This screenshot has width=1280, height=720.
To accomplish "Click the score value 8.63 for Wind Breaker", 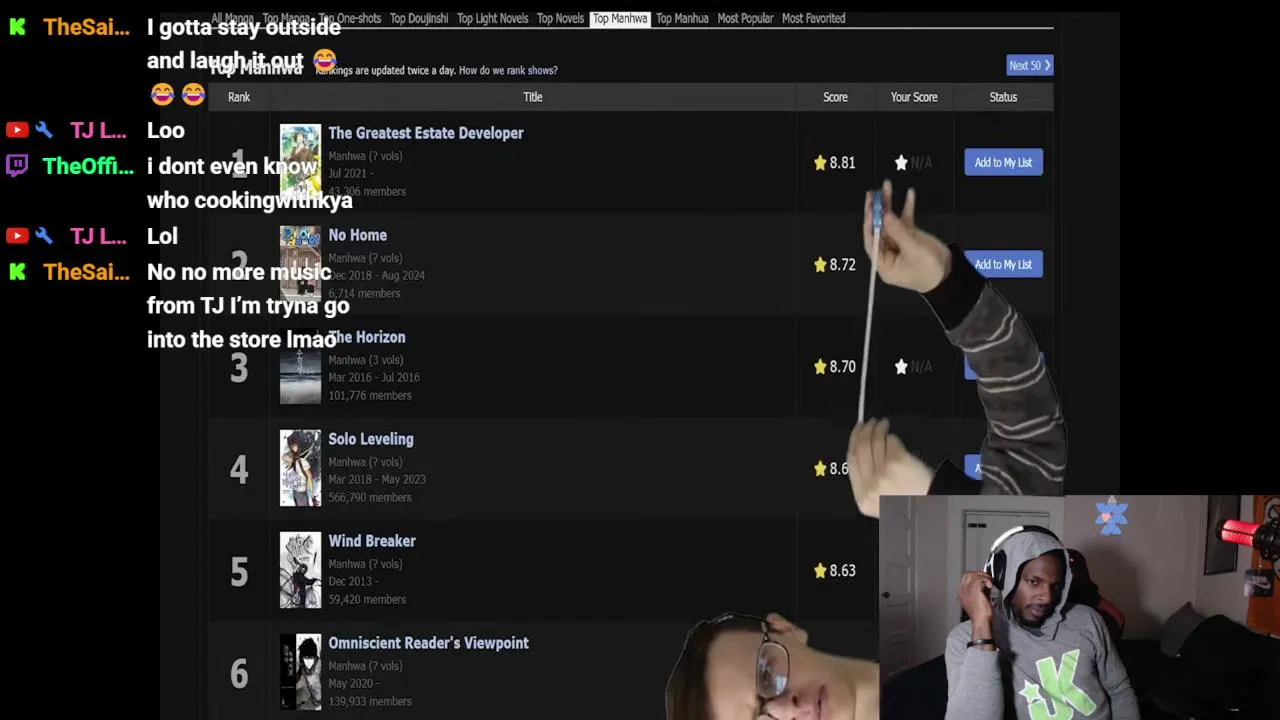I will pos(842,570).
